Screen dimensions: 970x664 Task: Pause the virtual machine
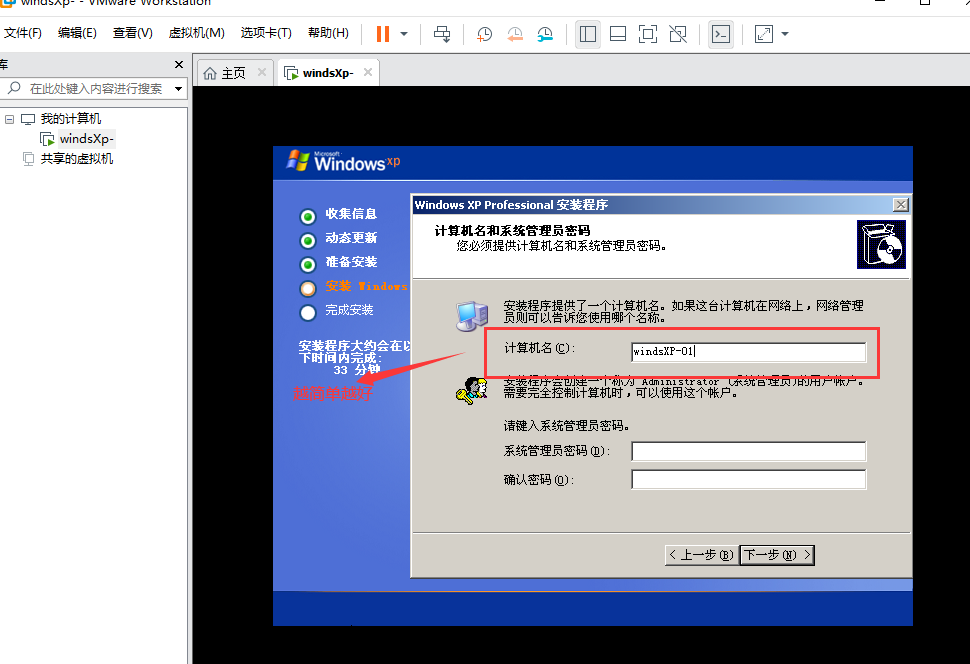coord(383,34)
